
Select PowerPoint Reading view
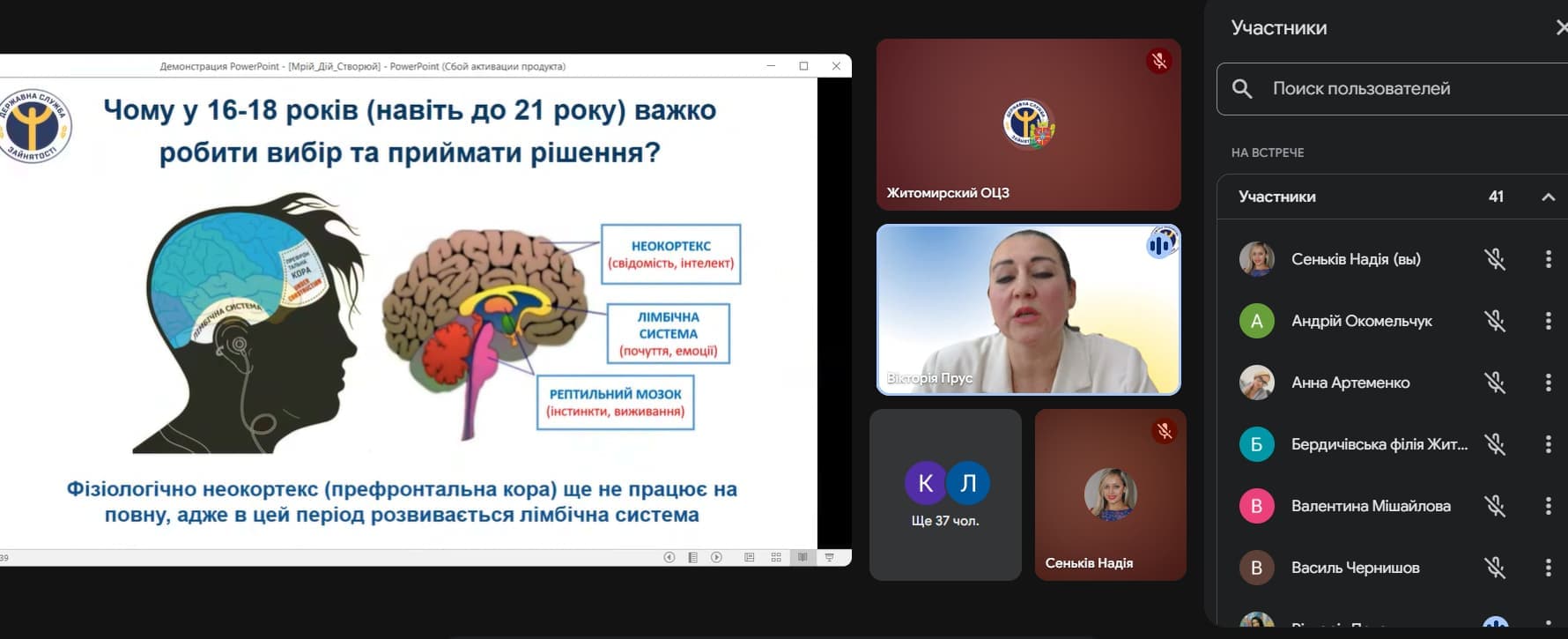coord(802,557)
